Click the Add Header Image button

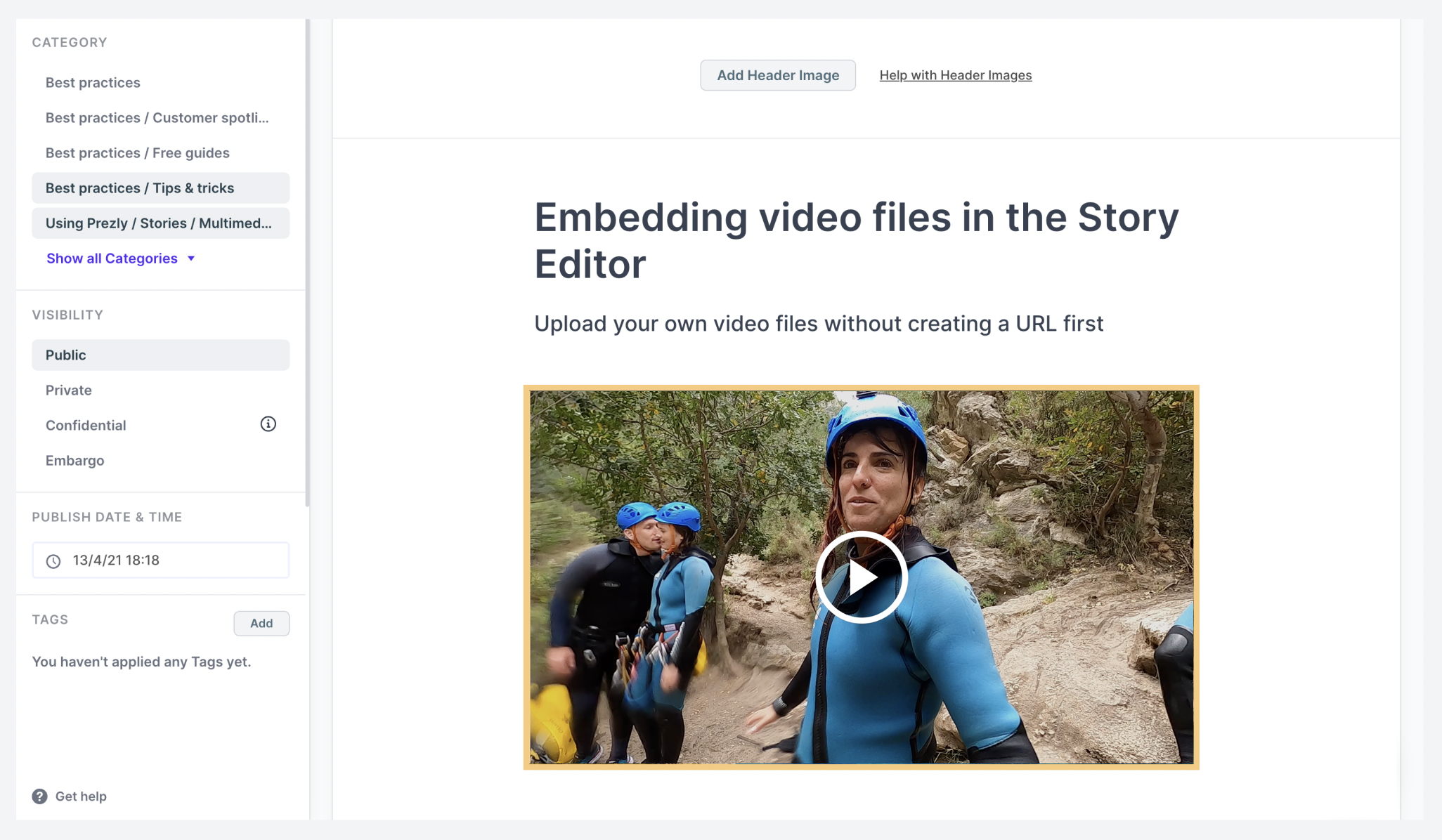coord(778,75)
